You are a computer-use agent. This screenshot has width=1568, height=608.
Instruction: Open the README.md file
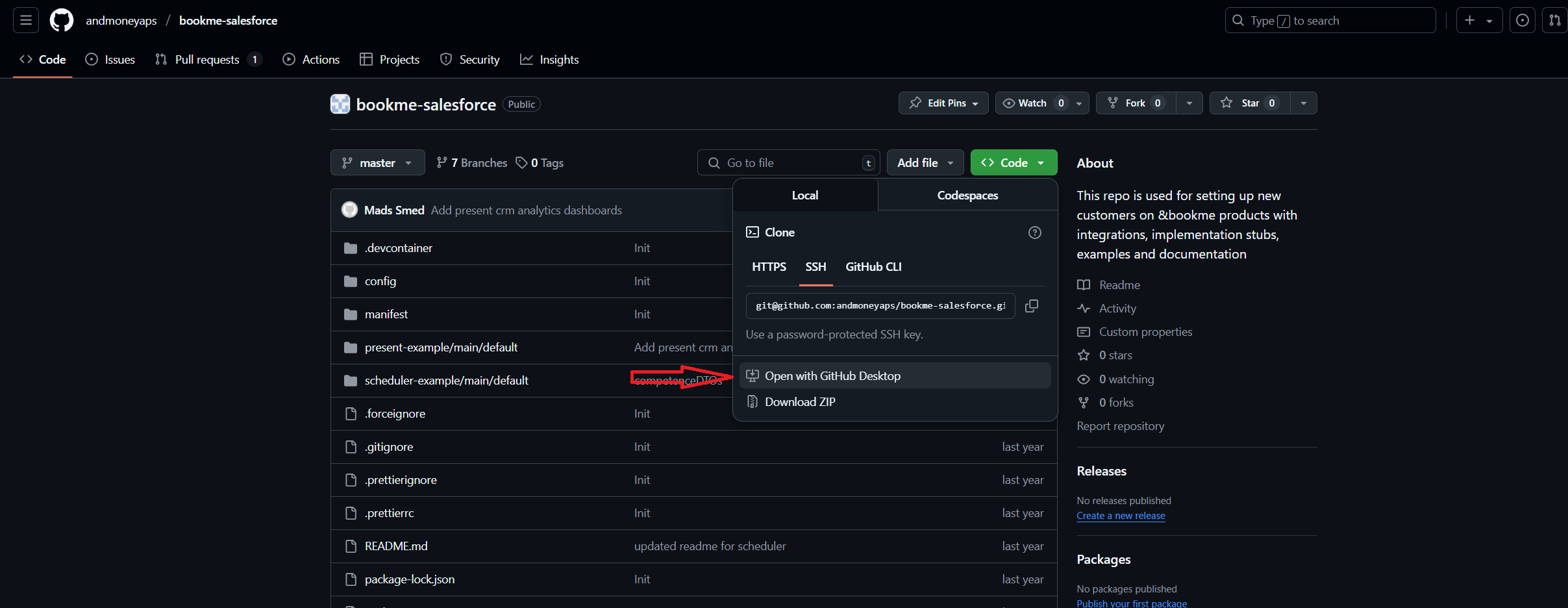(396, 546)
